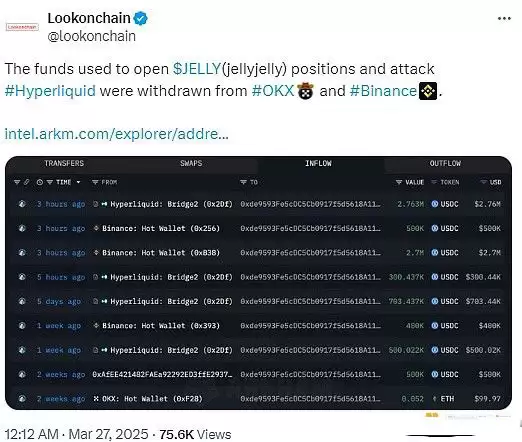Click the #Hyperliquid hashtag

click(50, 91)
